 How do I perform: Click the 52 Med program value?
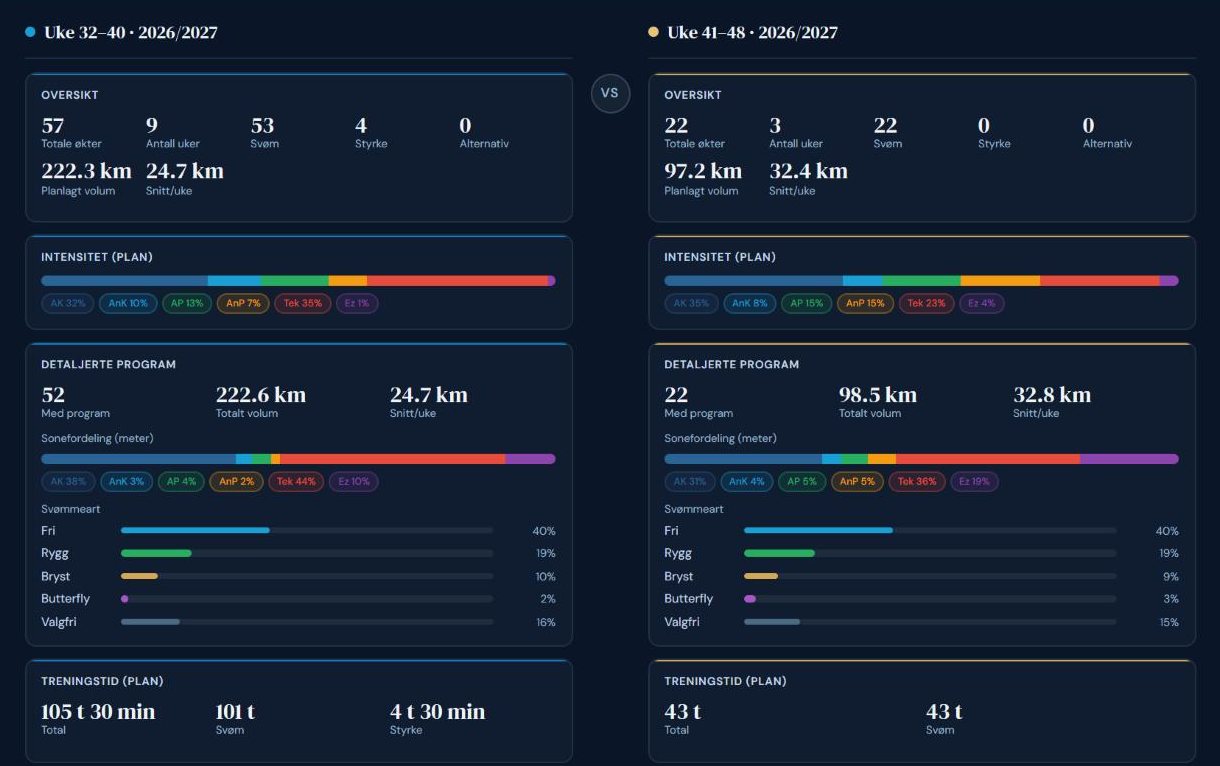coord(53,395)
